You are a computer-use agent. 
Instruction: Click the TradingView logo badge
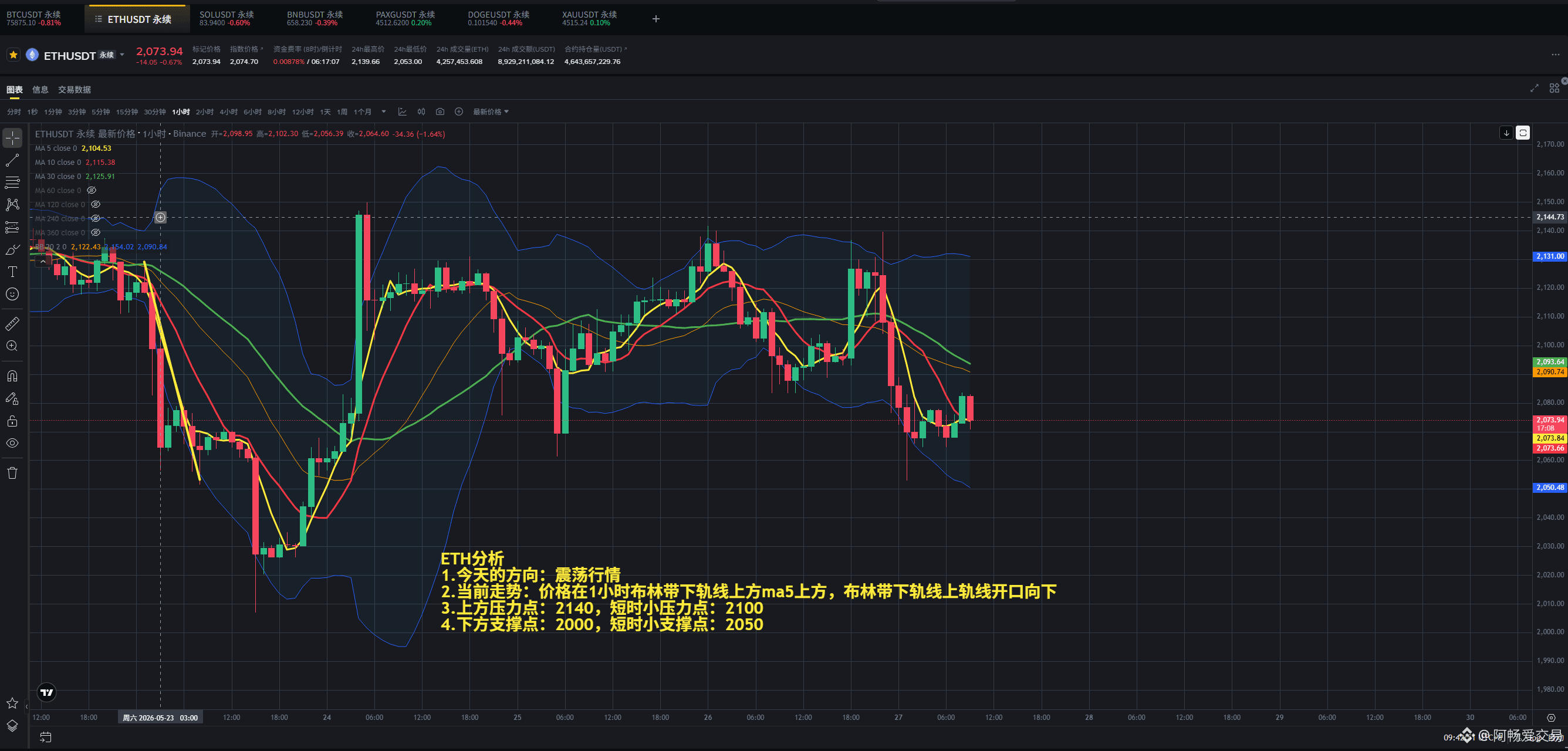click(47, 692)
